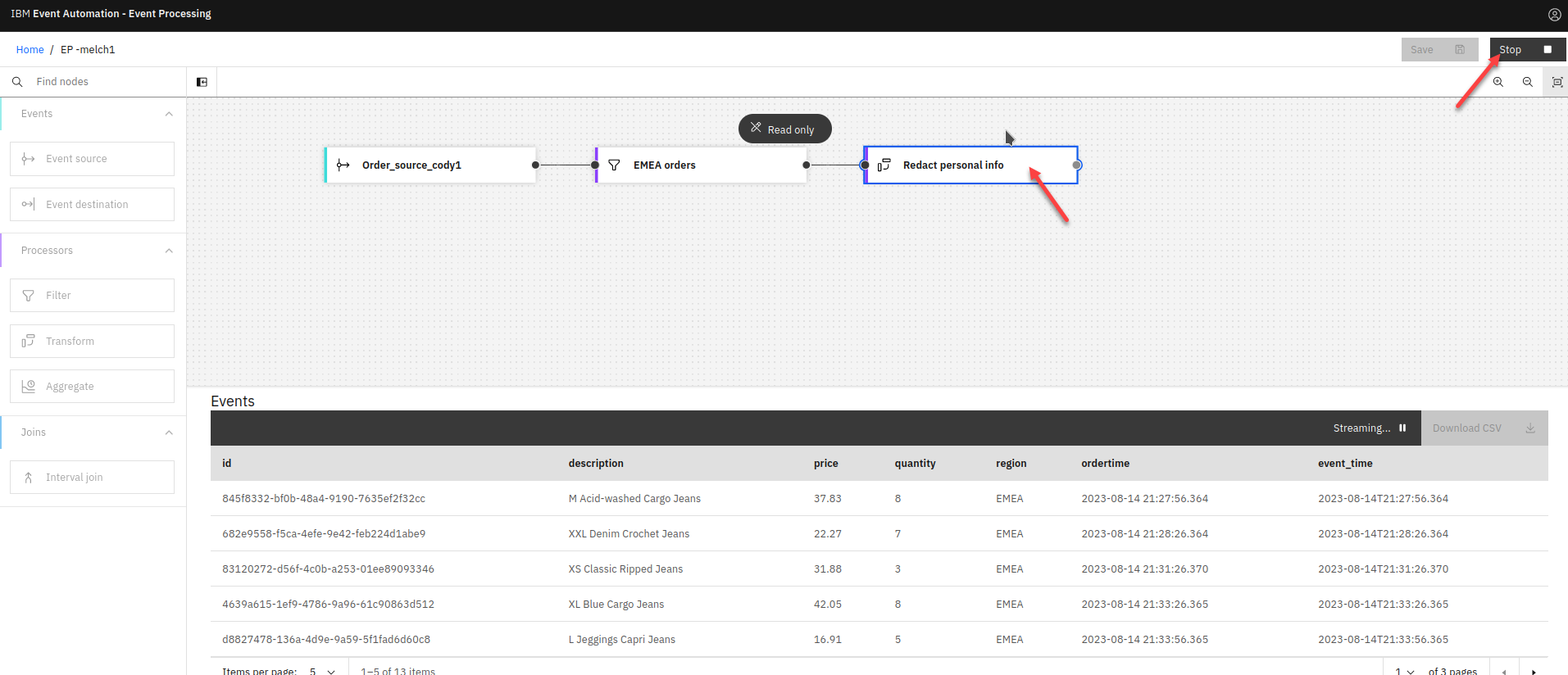
Task: Toggle the node palette panel icon
Action: (x=202, y=82)
